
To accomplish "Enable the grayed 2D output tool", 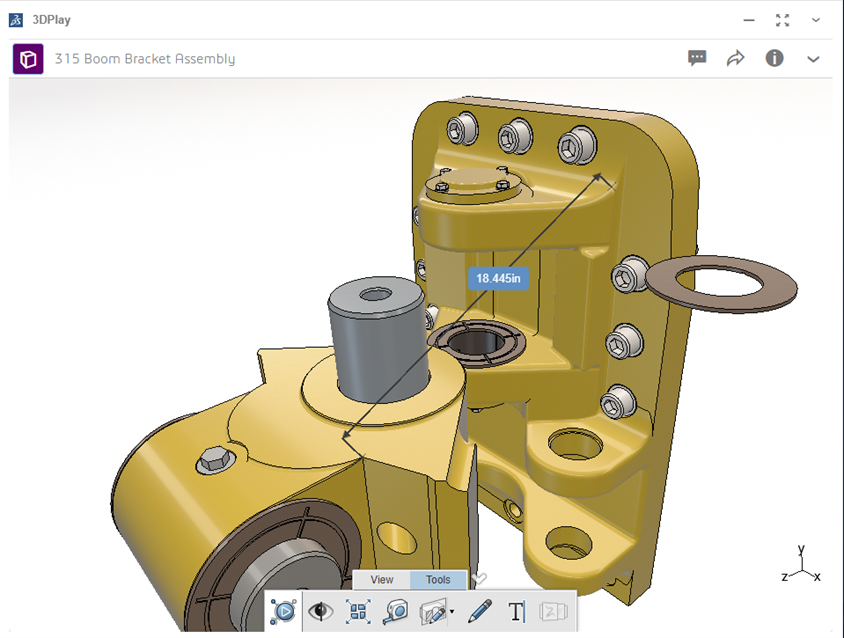I will tap(553, 612).
